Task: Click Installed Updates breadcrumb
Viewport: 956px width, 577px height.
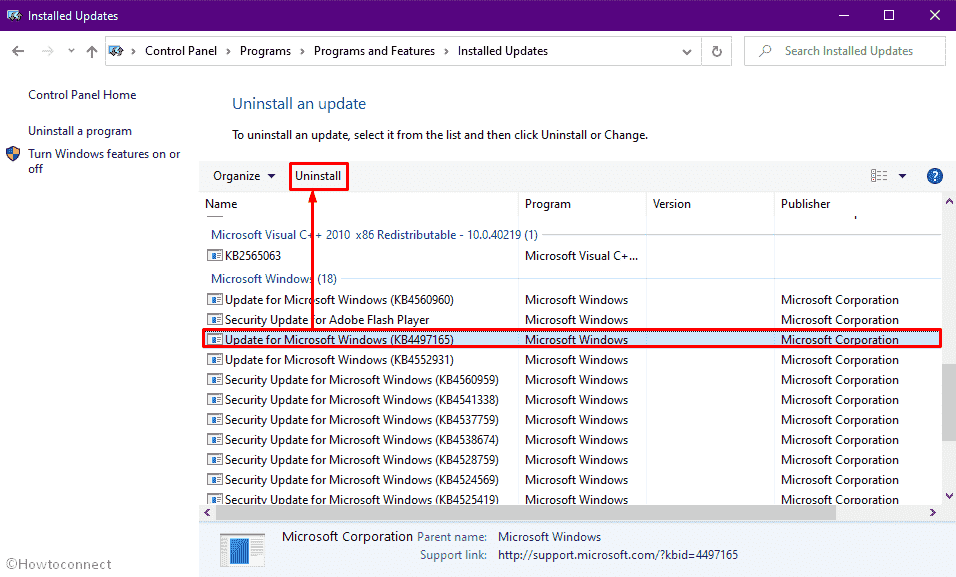Action: coord(502,51)
